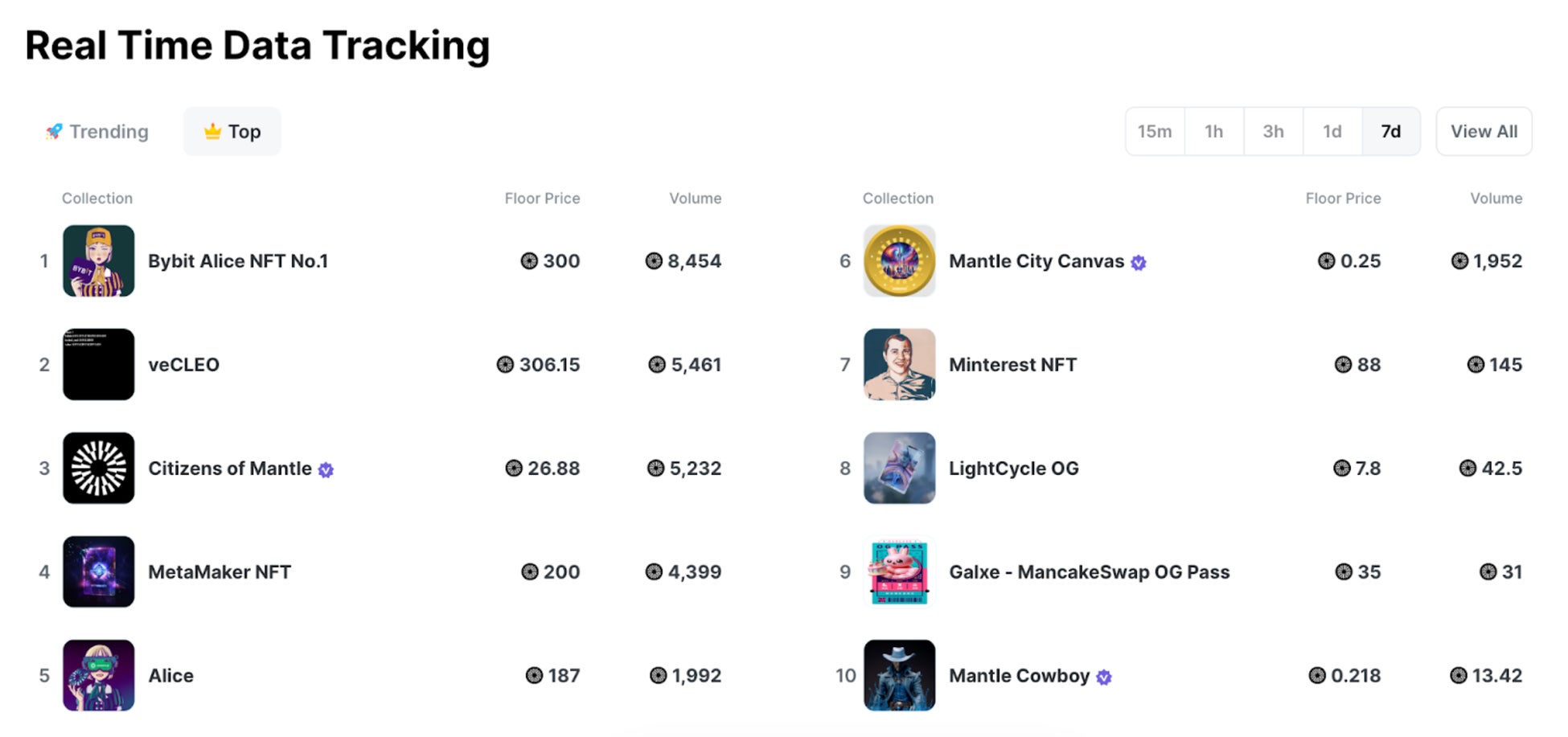Select the 7d time filter
Screen dimensions: 1568x737
coord(1391,132)
